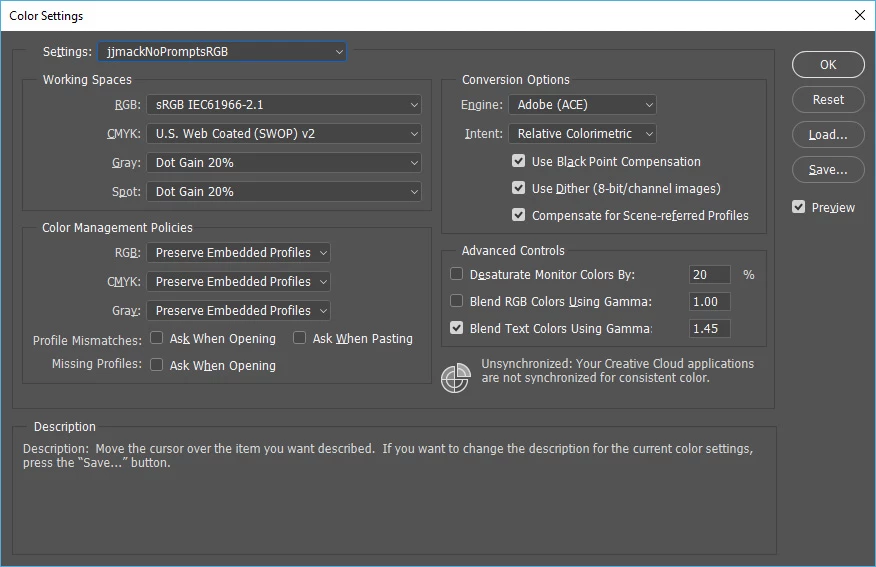Open the conversion Engine dropdown
This screenshot has width=876, height=567.
tap(582, 104)
